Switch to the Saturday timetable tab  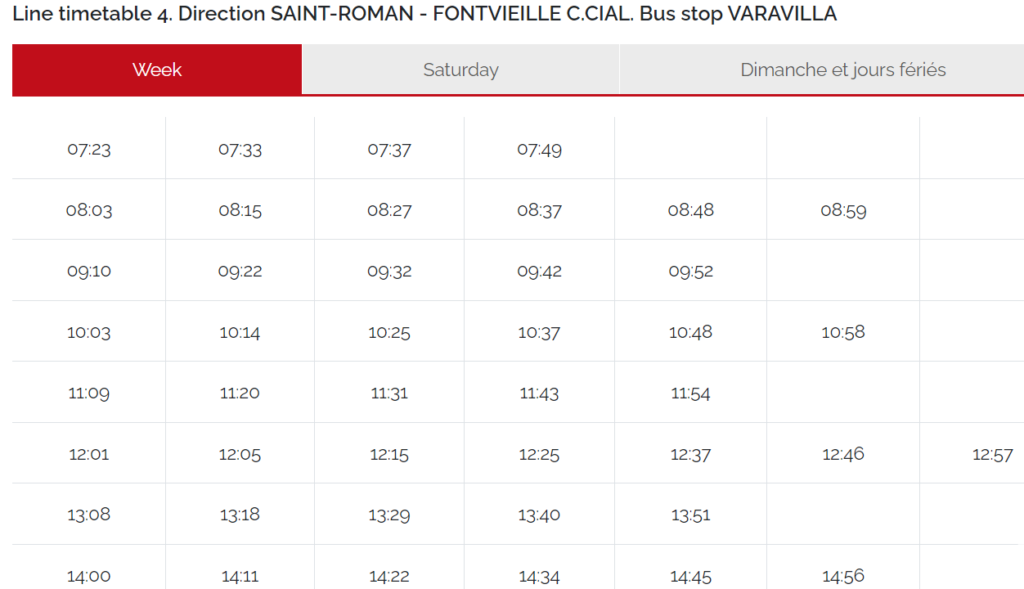[x=461, y=69]
